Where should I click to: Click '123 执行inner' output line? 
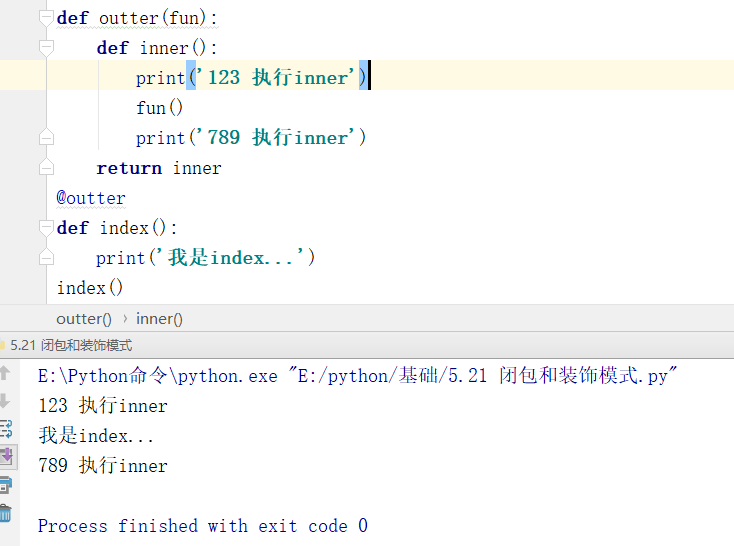tap(103, 406)
